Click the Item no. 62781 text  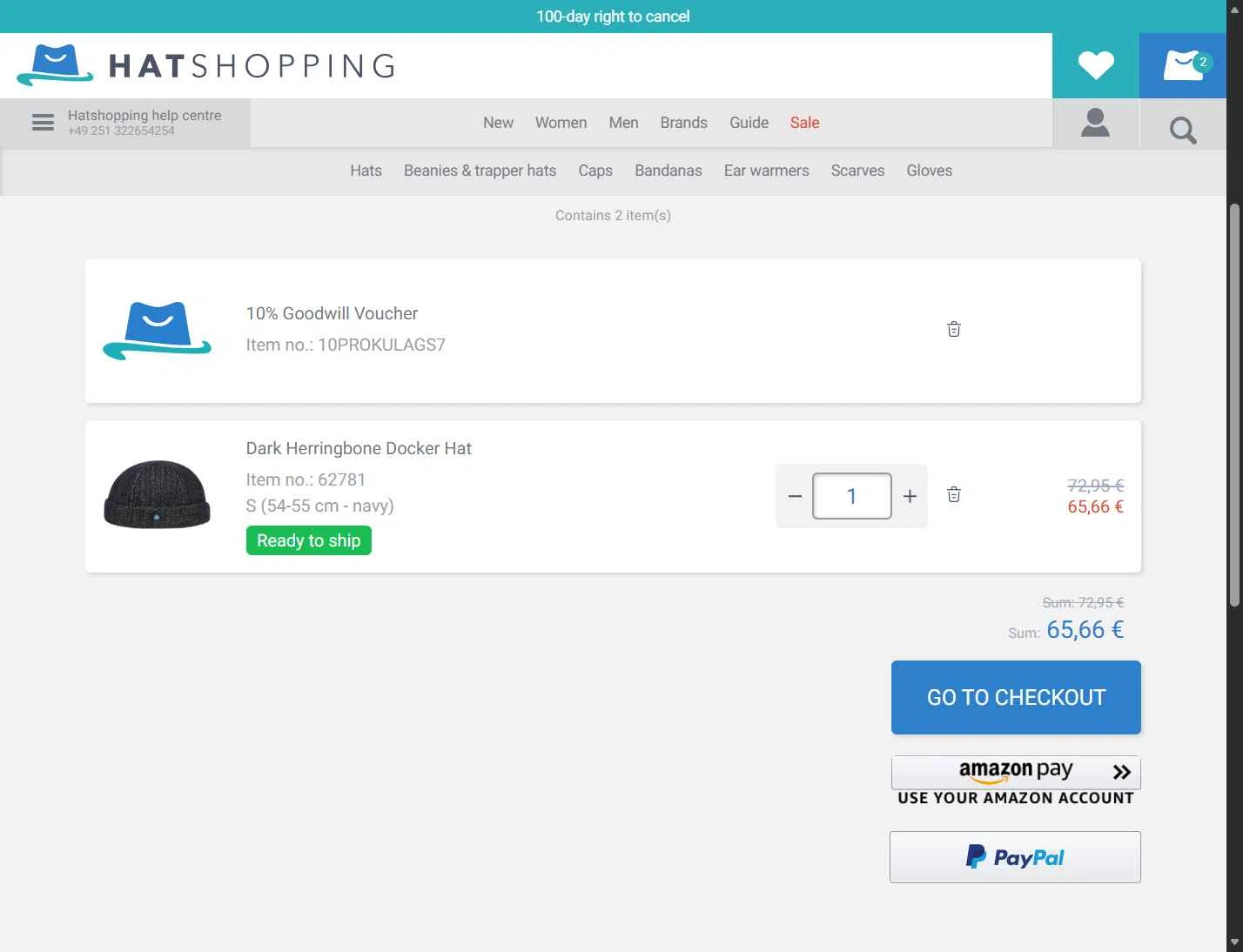coord(306,479)
